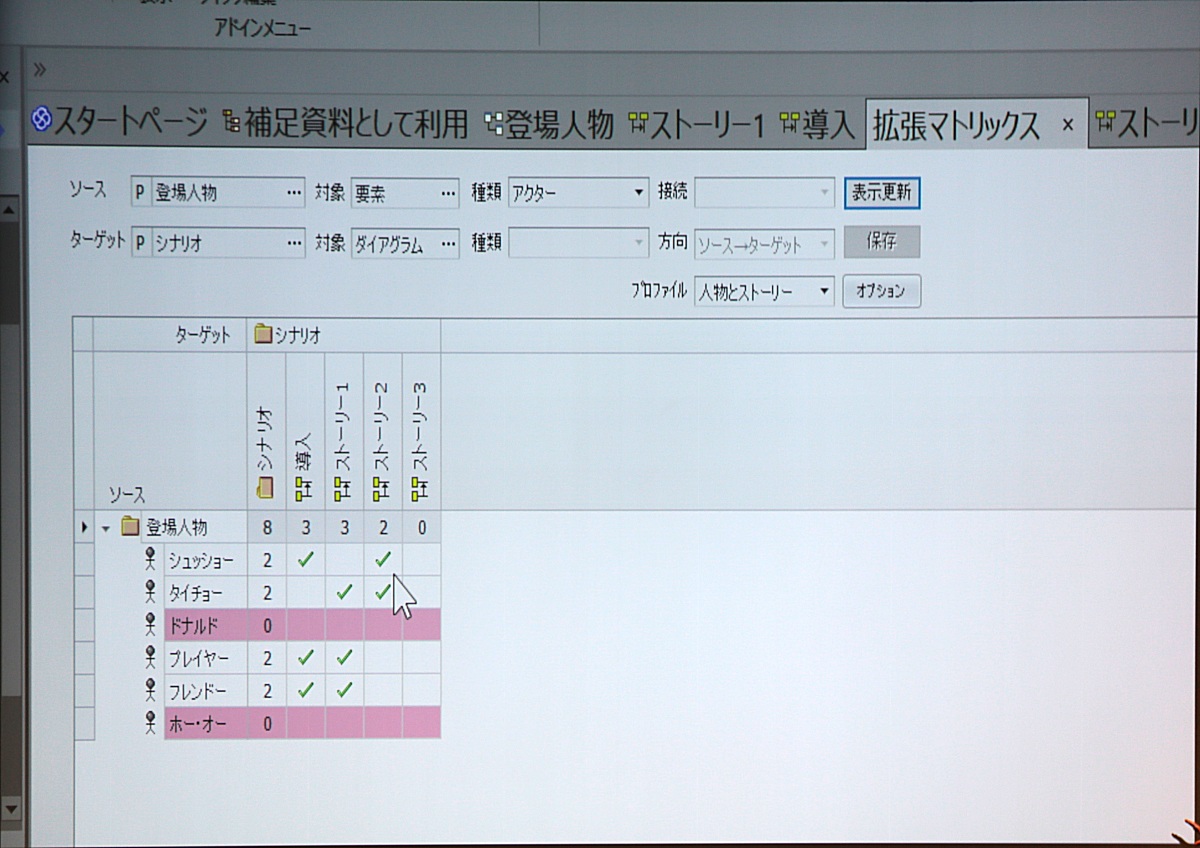Click the actor icon beside シュッショー
This screenshot has height=848, width=1200.
[151, 560]
